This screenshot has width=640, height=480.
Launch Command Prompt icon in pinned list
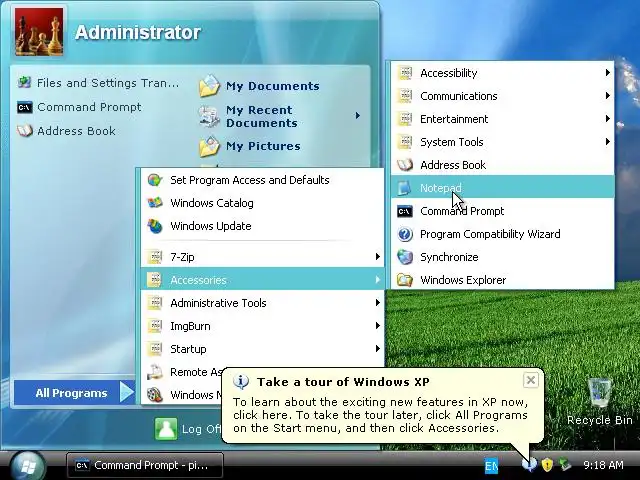24,107
